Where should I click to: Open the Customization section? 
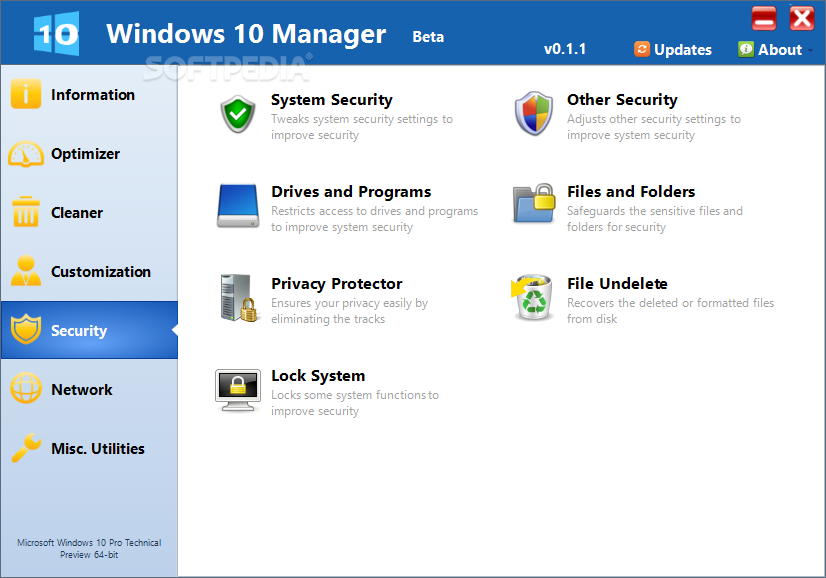(100, 272)
